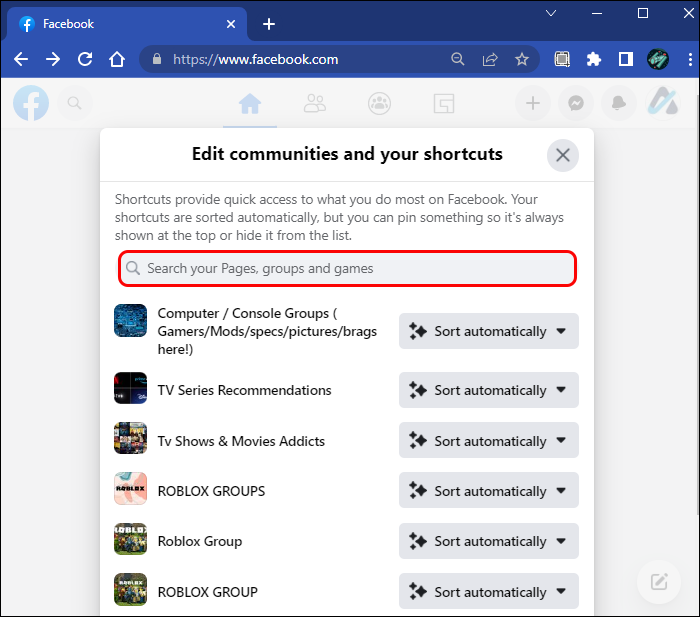Reload the page
The width and height of the screenshot is (700, 617).
tap(85, 59)
